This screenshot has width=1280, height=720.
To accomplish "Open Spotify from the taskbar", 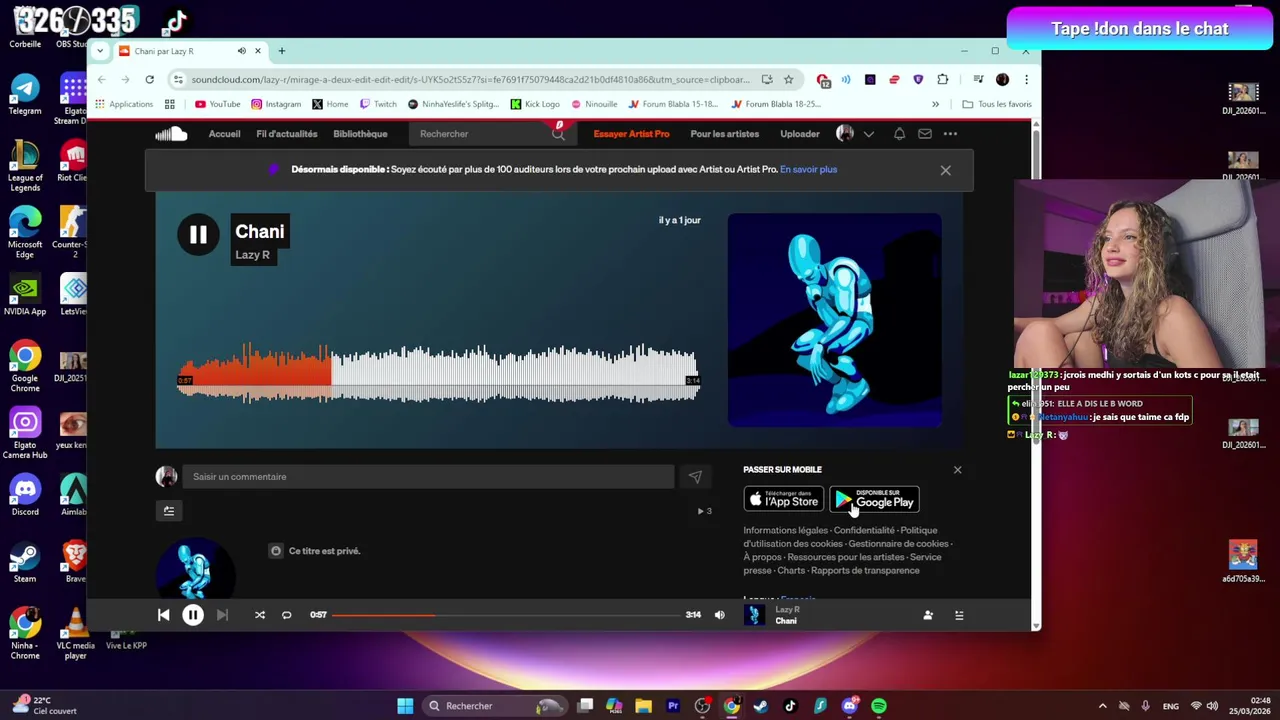I will [879, 706].
